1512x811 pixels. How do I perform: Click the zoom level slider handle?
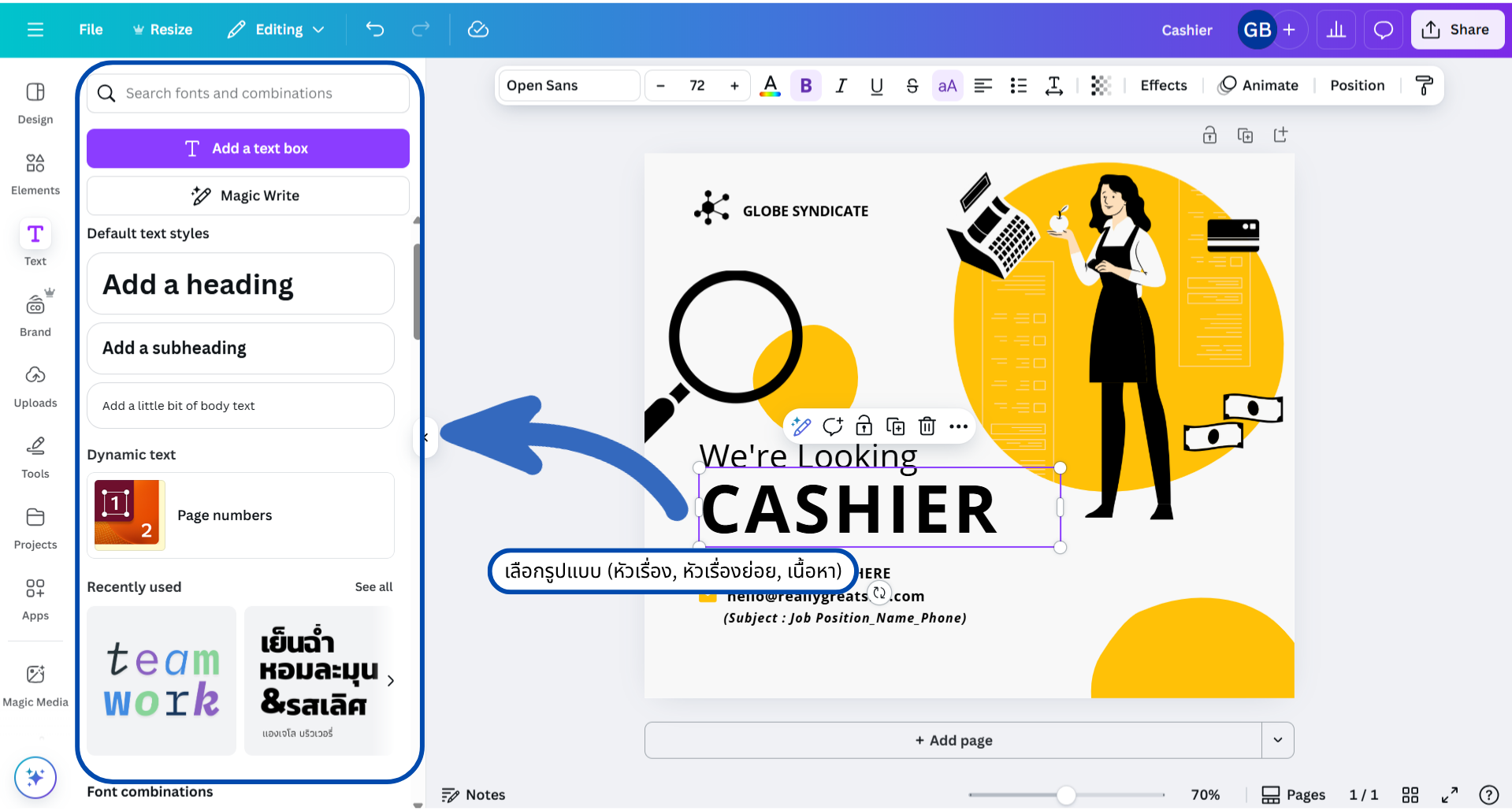(1066, 795)
